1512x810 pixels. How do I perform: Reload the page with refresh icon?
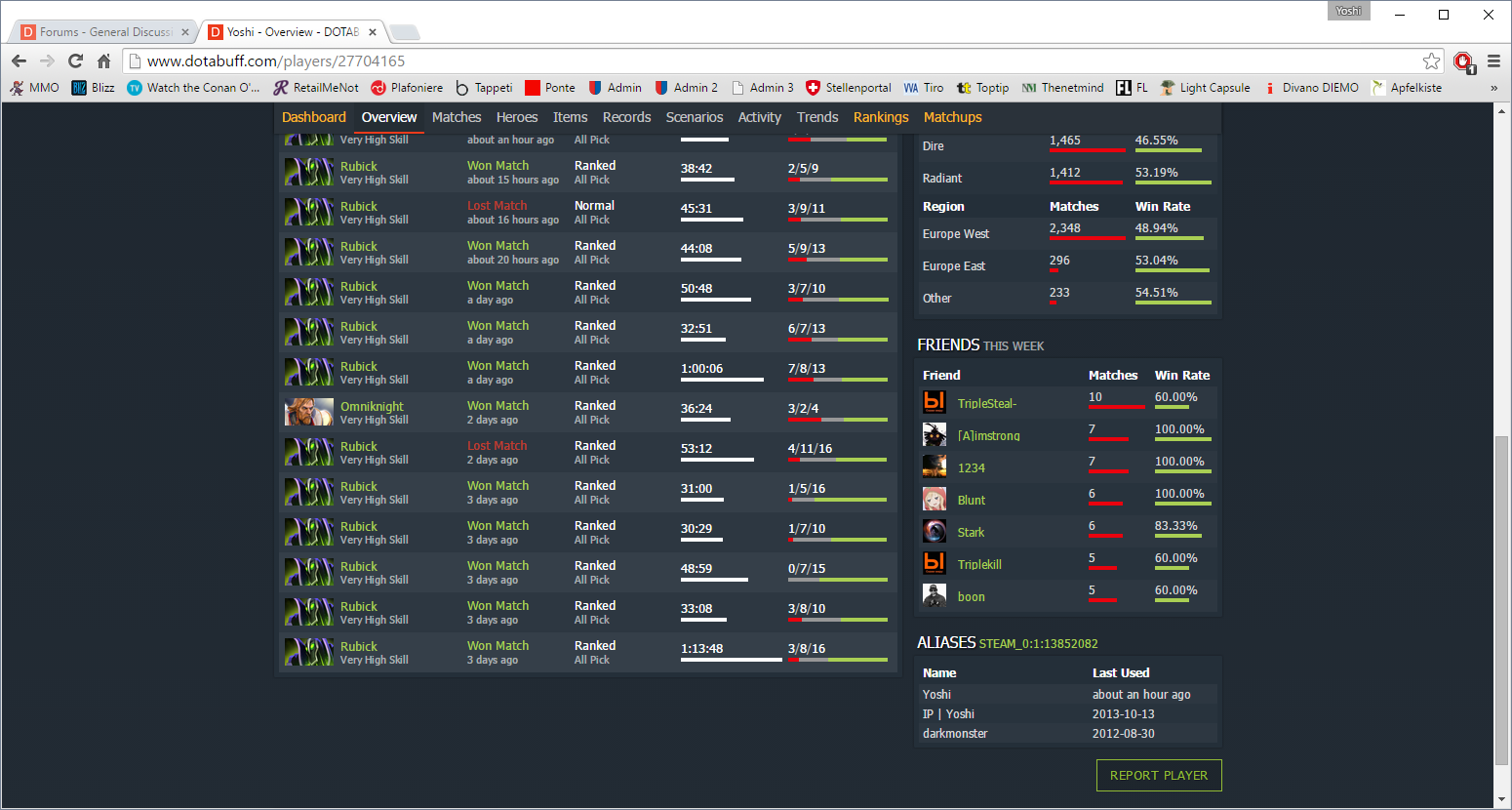(x=75, y=61)
